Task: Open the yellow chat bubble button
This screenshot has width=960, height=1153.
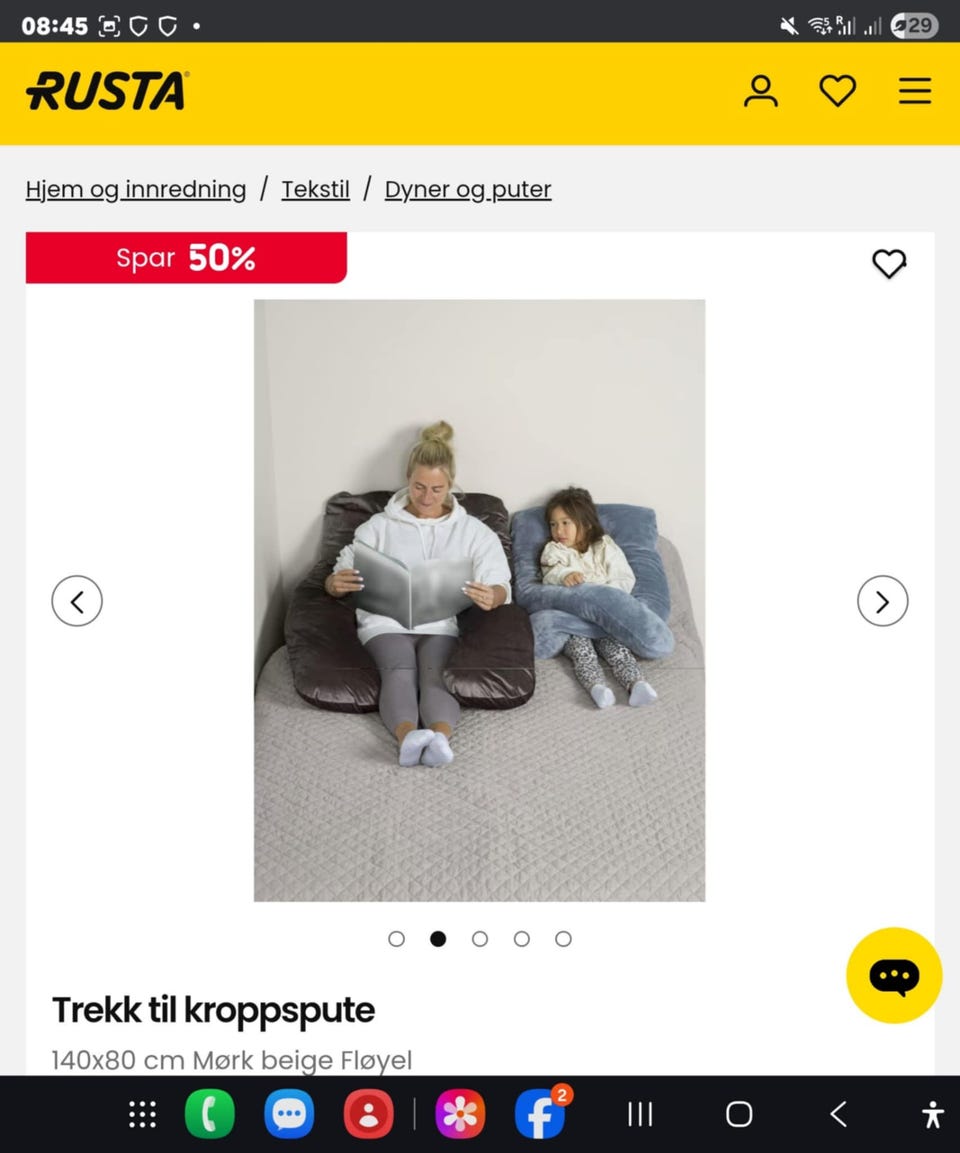Action: [x=894, y=975]
